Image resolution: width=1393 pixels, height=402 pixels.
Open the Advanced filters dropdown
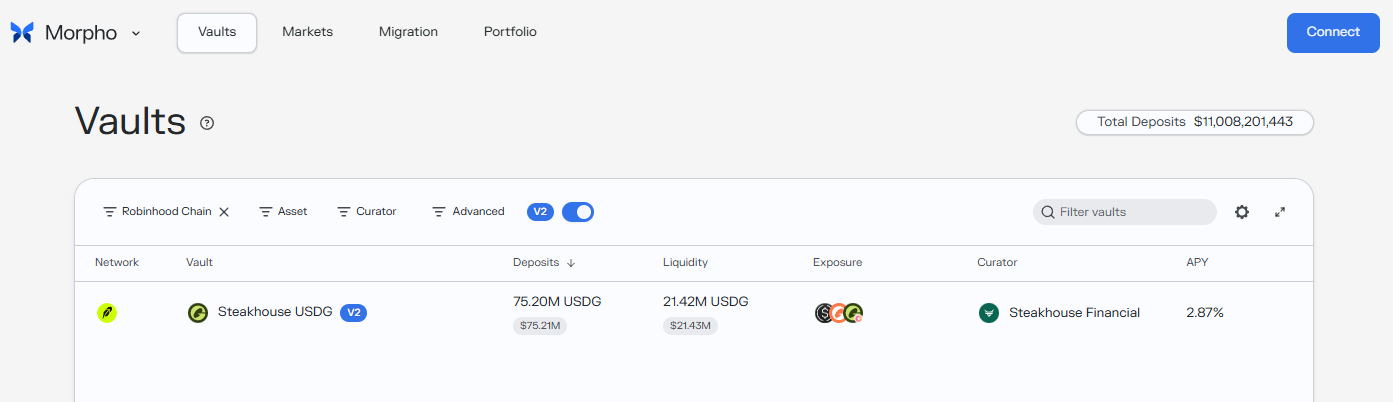tap(468, 212)
